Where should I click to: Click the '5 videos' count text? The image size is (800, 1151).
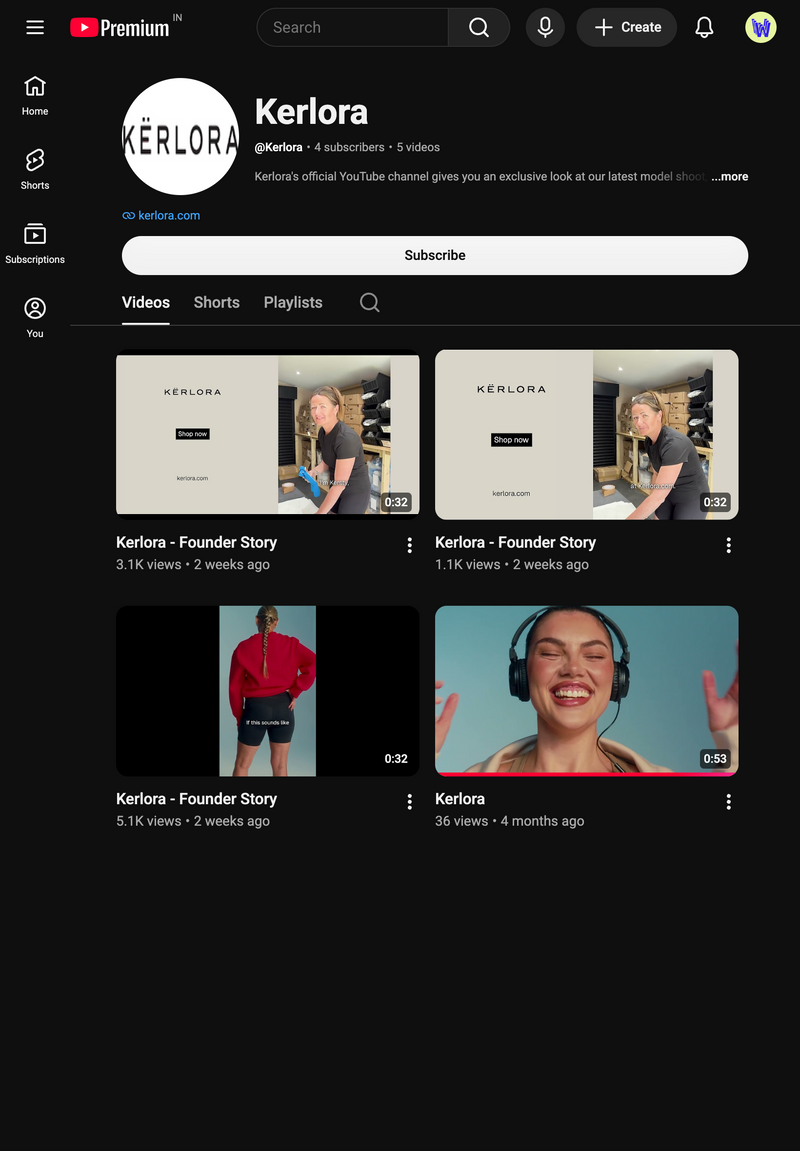point(418,147)
